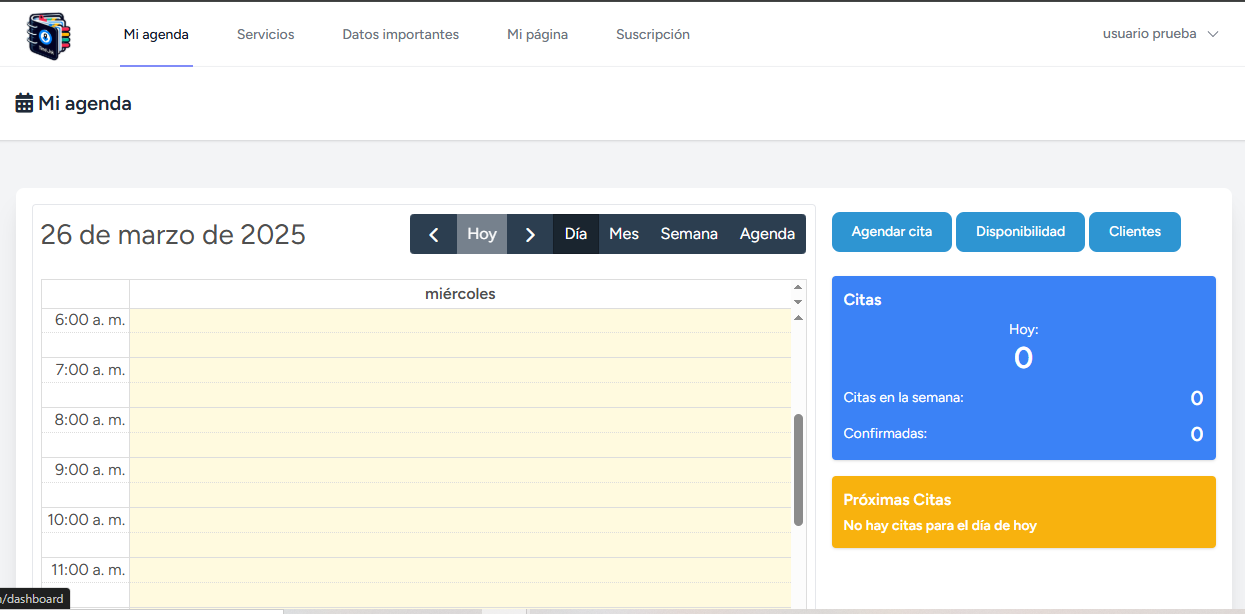Viewport: 1245px width, 614px height.
Task: Click the Hoy: label in the Citas card
Action: click(1024, 329)
